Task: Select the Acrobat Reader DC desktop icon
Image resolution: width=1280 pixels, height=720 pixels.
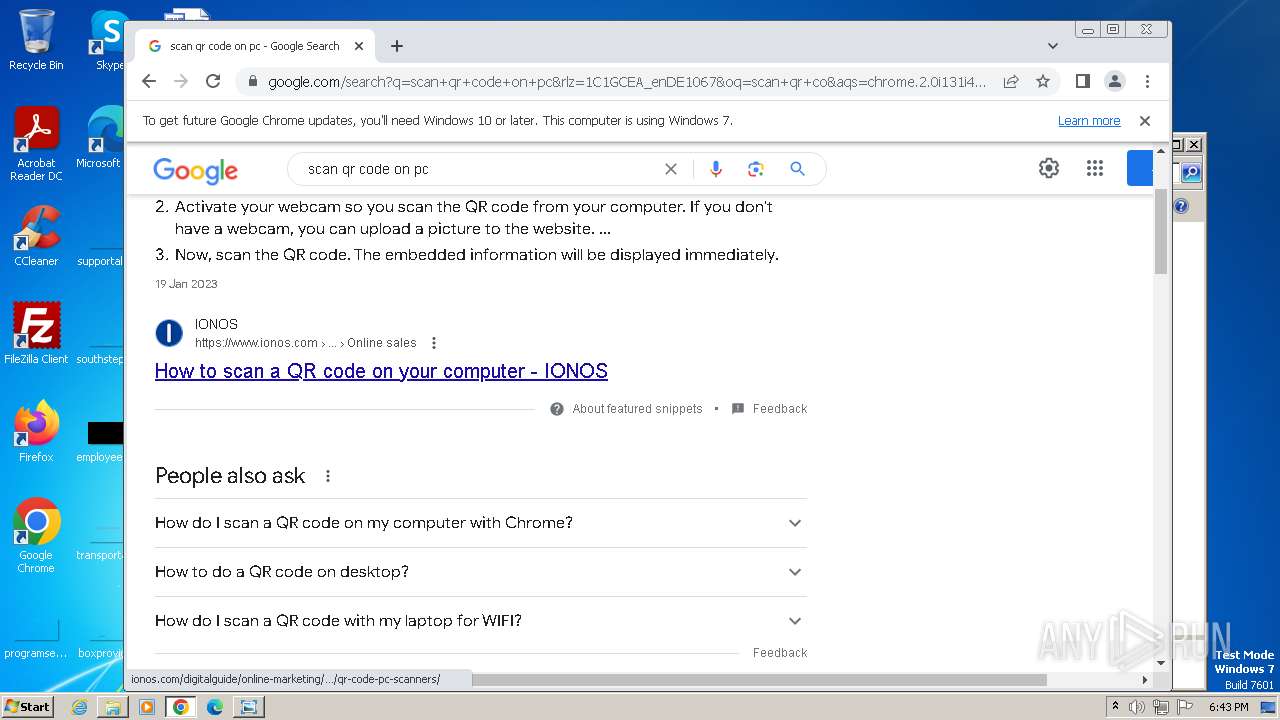Action: click(36, 144)
